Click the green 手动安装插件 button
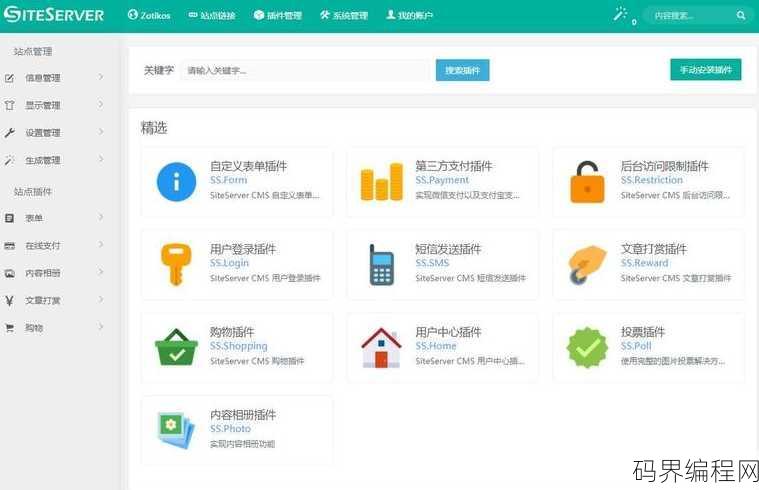The width and height of the screenshot is (759, 490). click(706, 70)
